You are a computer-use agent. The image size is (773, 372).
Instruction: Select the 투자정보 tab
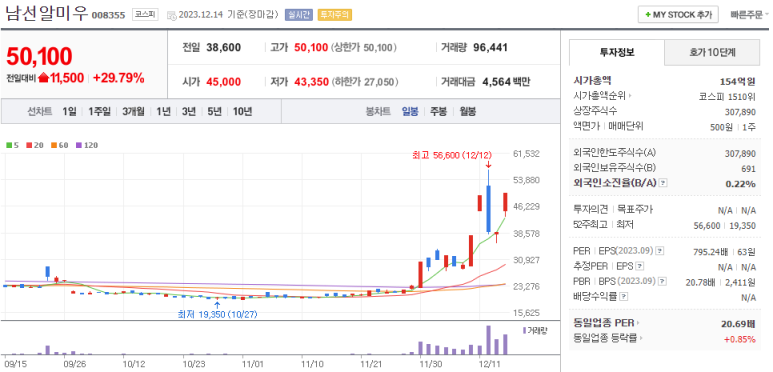point(617,53)
